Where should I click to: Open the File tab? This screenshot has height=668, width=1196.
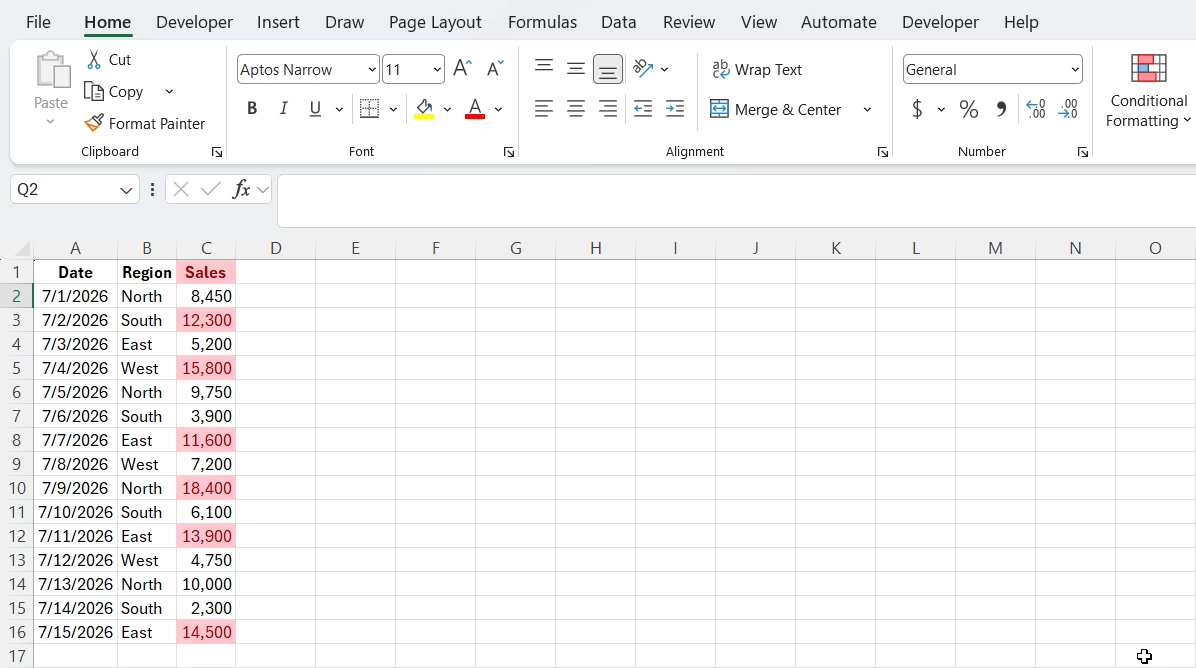tap(38, 22)
